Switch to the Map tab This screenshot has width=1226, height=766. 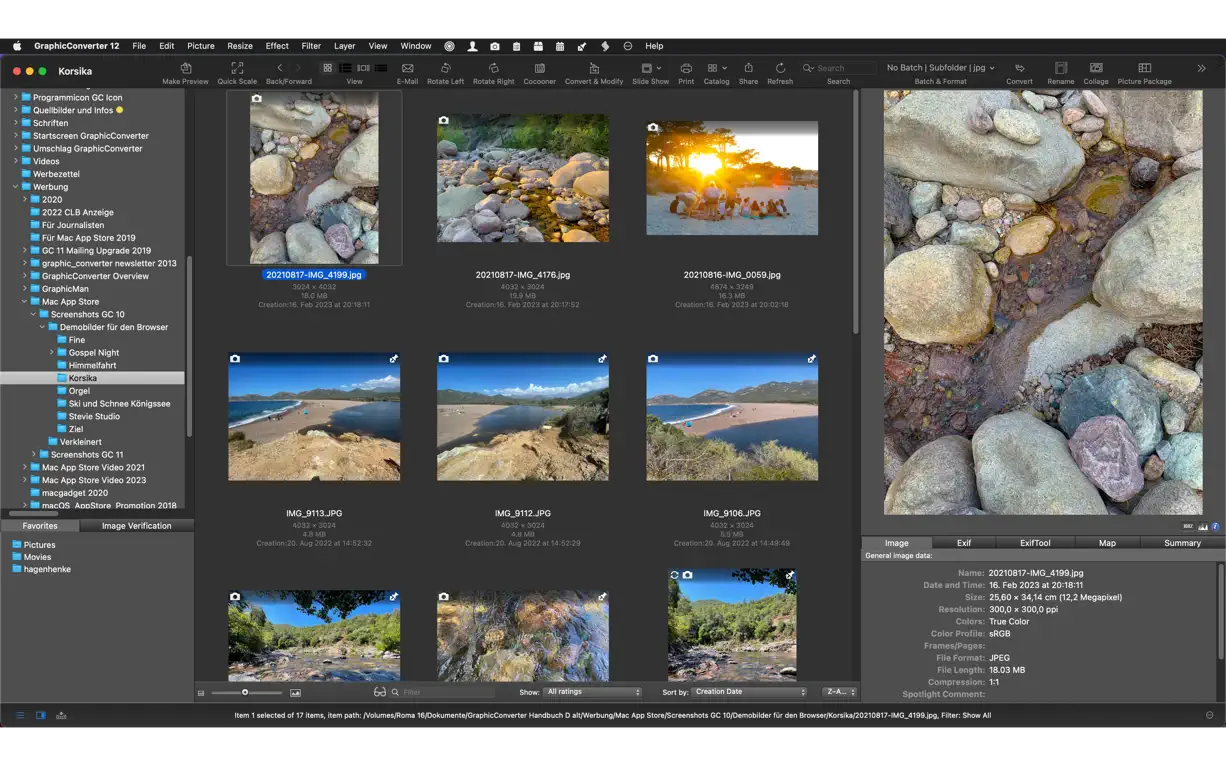[x=1106, y=543]
